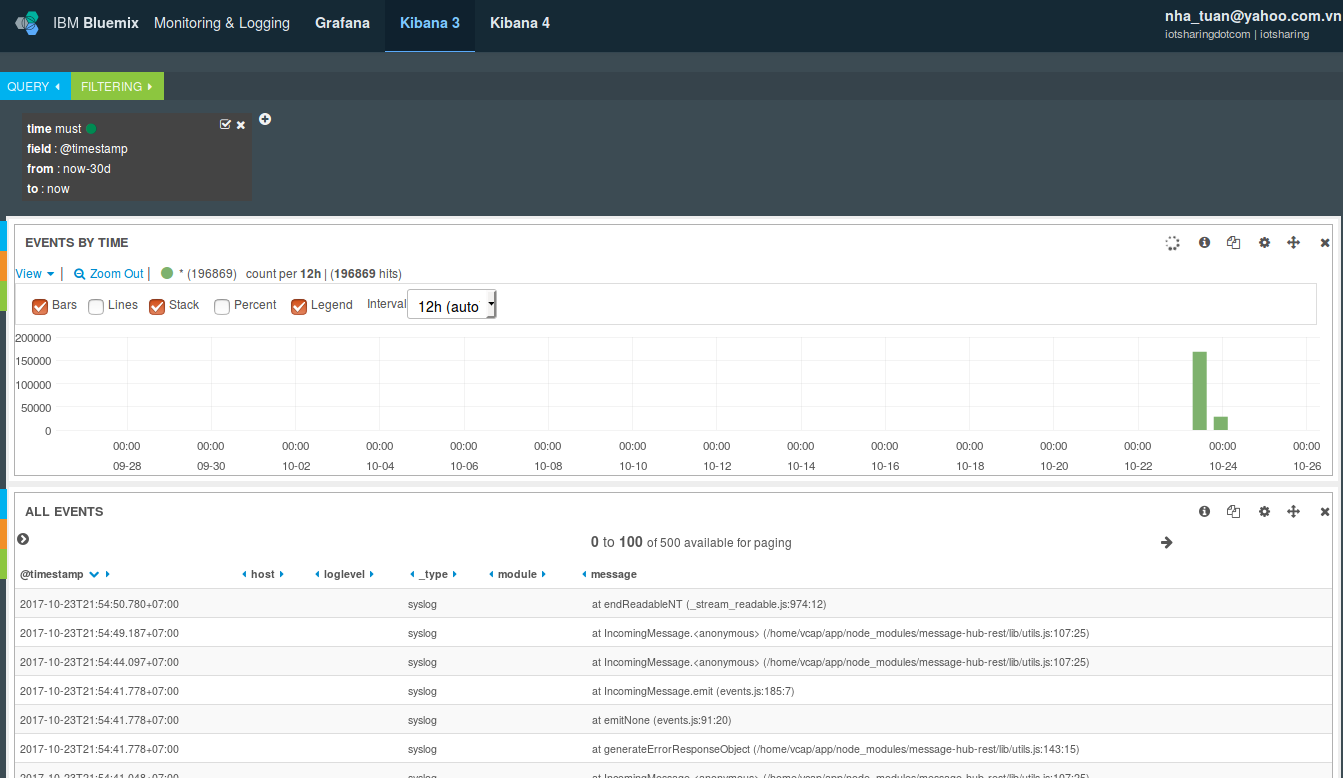Open the gear configuration icon for EVENTS BY TIME
The height and width of the screenshot is (778, 1343).
point(1264,242)
